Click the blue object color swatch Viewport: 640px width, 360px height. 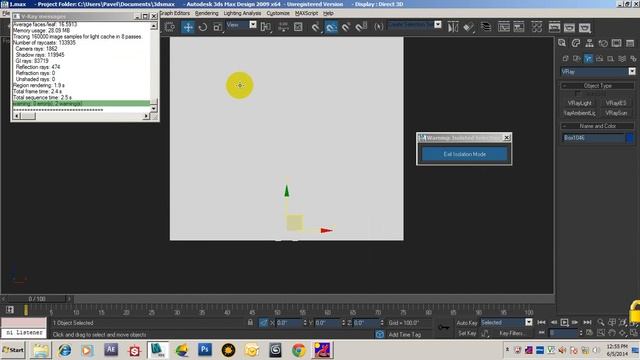(630, 138)
